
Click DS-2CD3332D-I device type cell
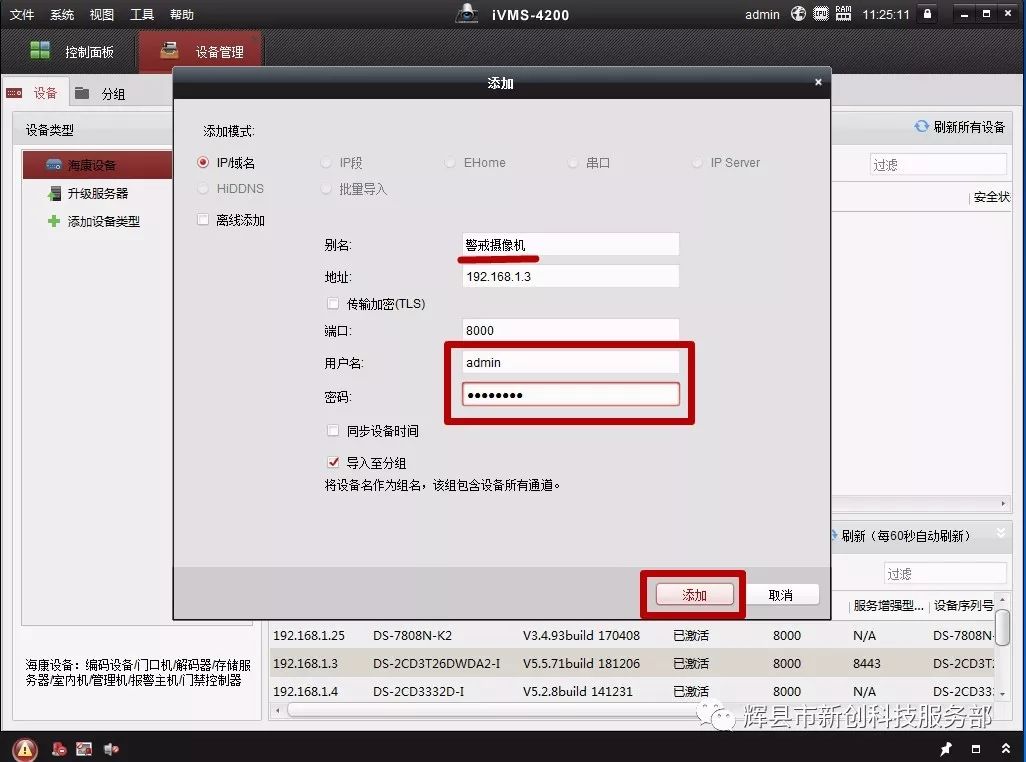(x=419, y=691)
